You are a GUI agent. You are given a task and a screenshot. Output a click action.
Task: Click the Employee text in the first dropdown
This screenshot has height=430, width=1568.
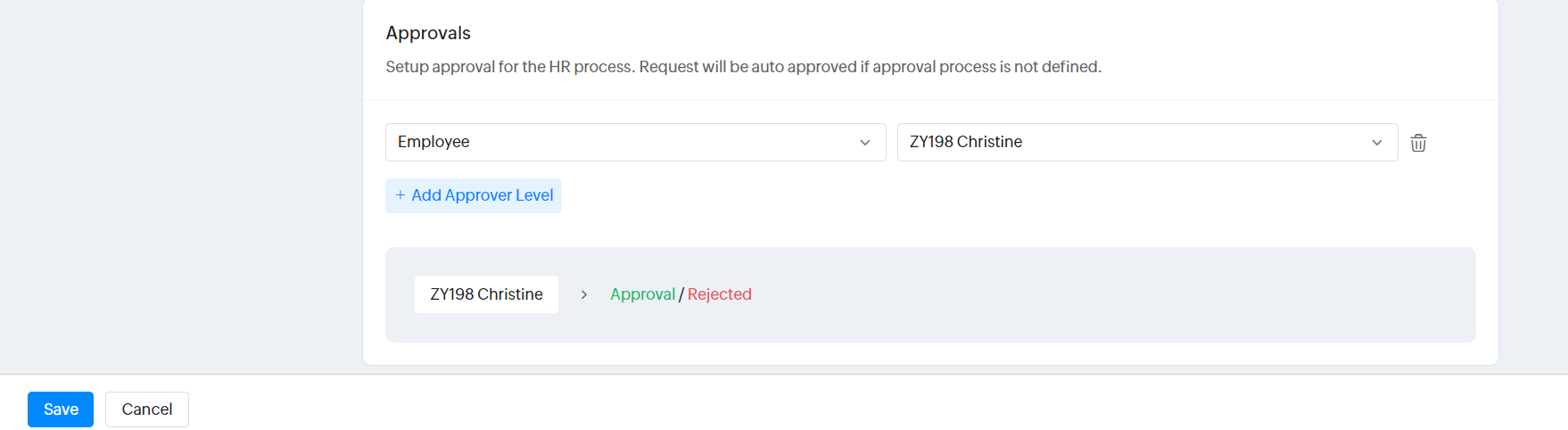(x=433, y=142)
